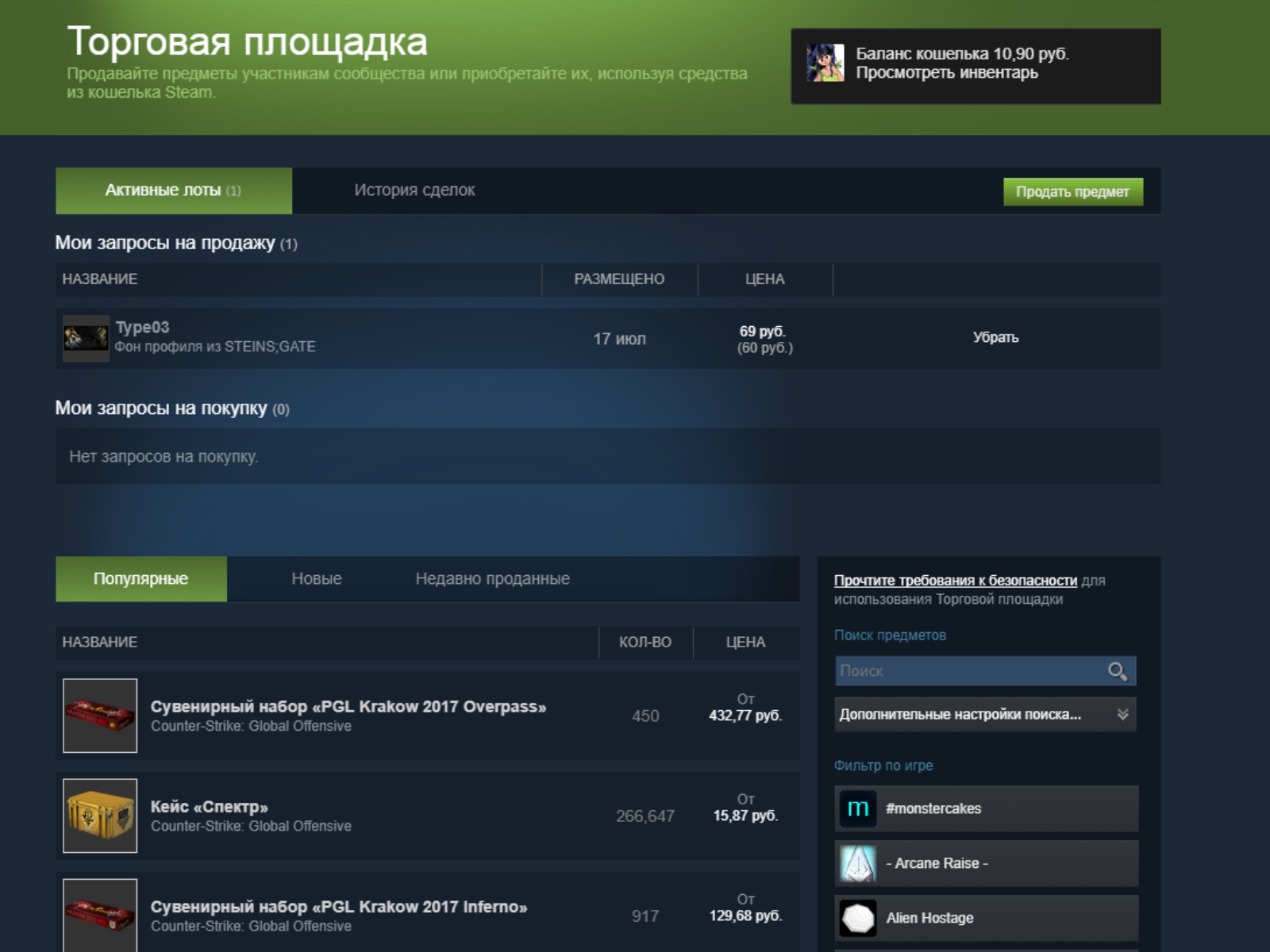Sort listings by ЦЕНА column header

pos(745,643)
